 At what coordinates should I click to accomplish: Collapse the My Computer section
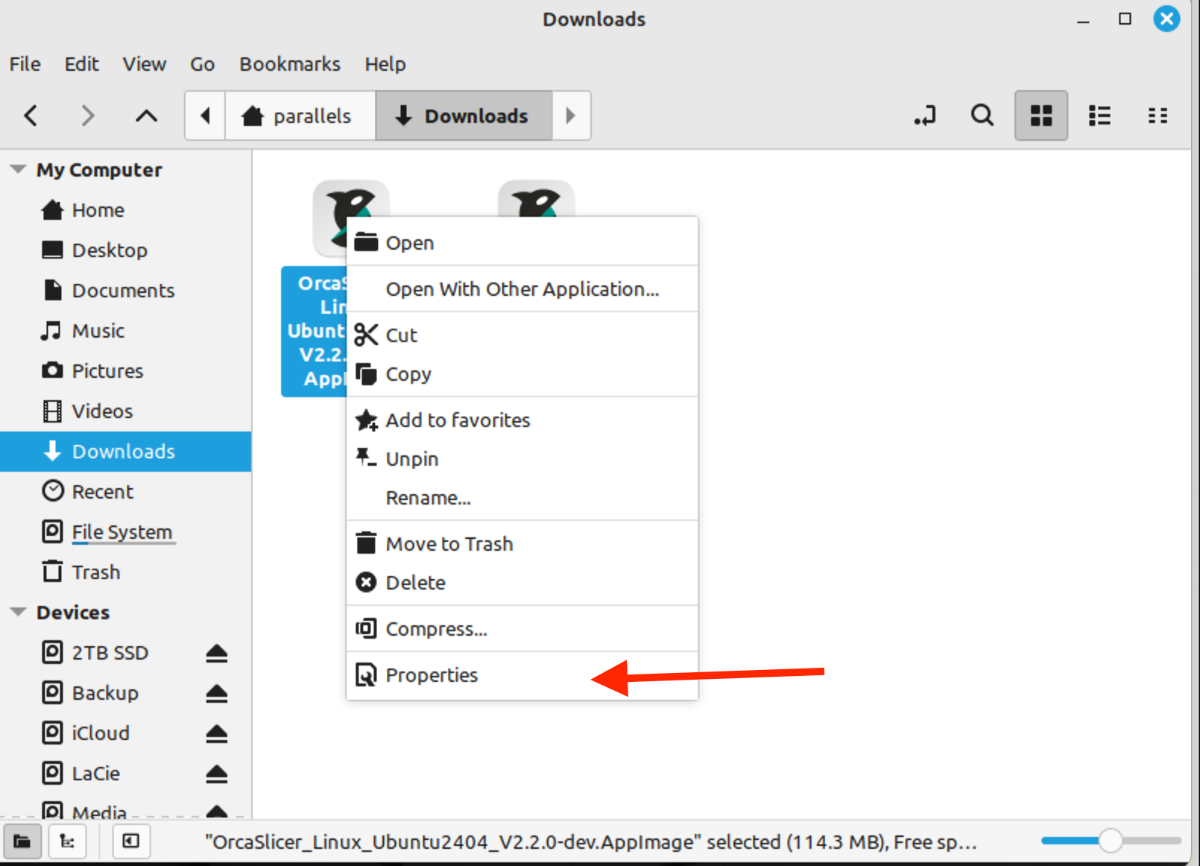(17, 170)
